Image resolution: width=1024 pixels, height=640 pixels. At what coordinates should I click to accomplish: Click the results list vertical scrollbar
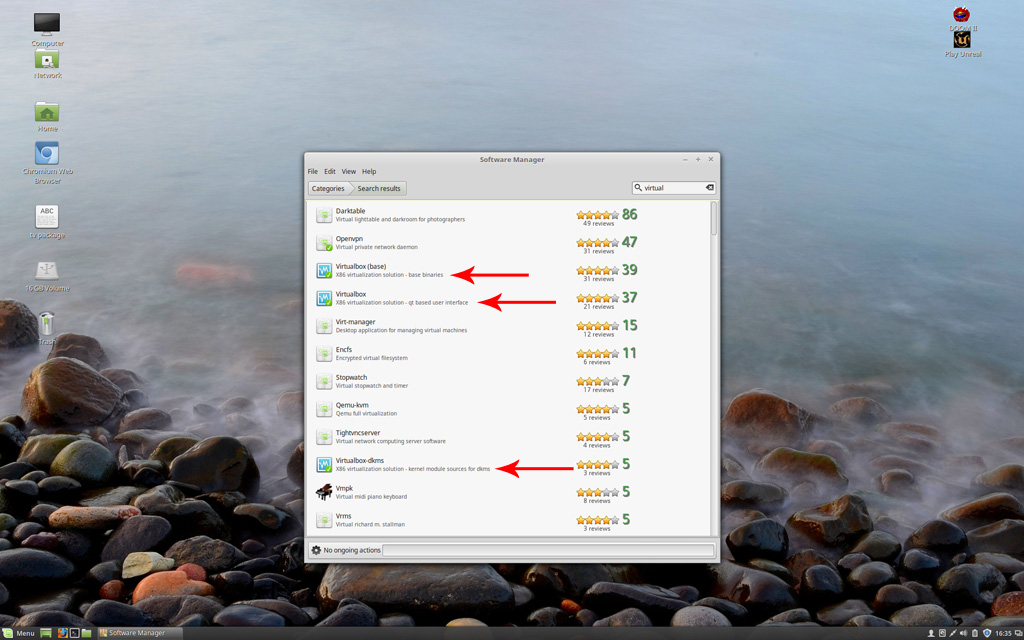click(x=714, y=218)
